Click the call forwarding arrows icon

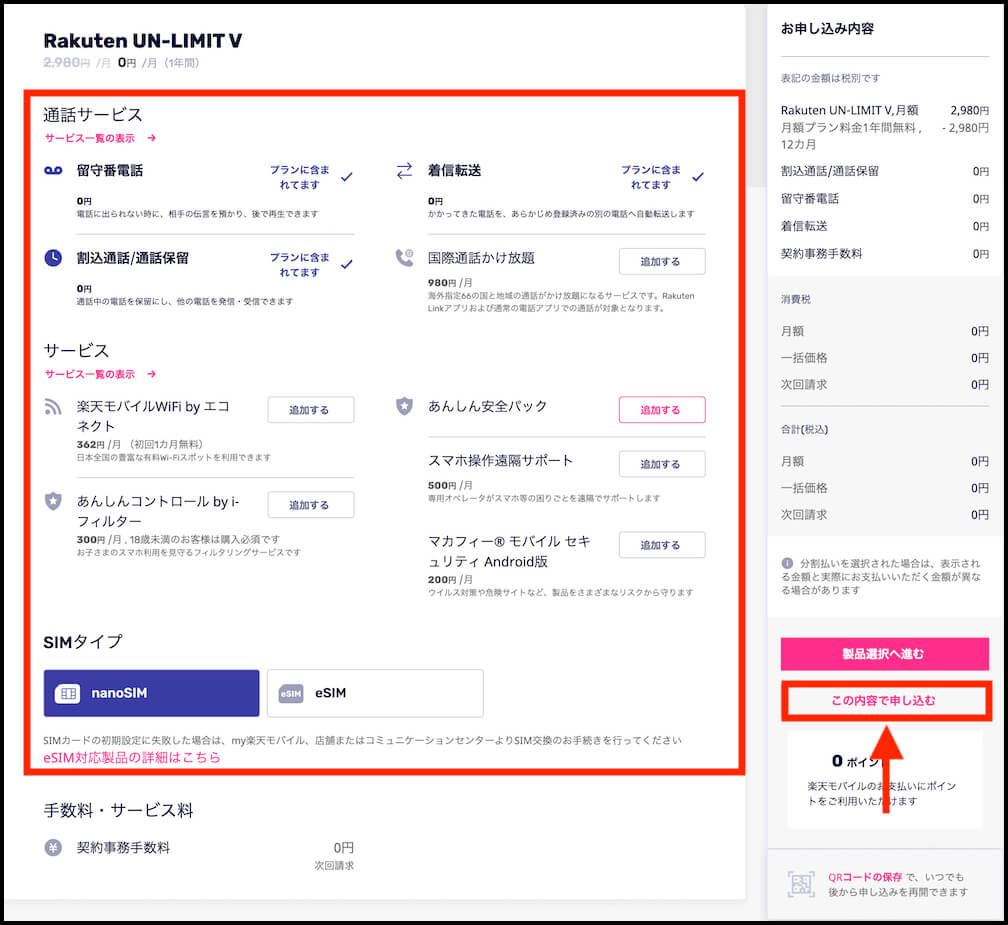pyautogui.click(x=404, y=170)
